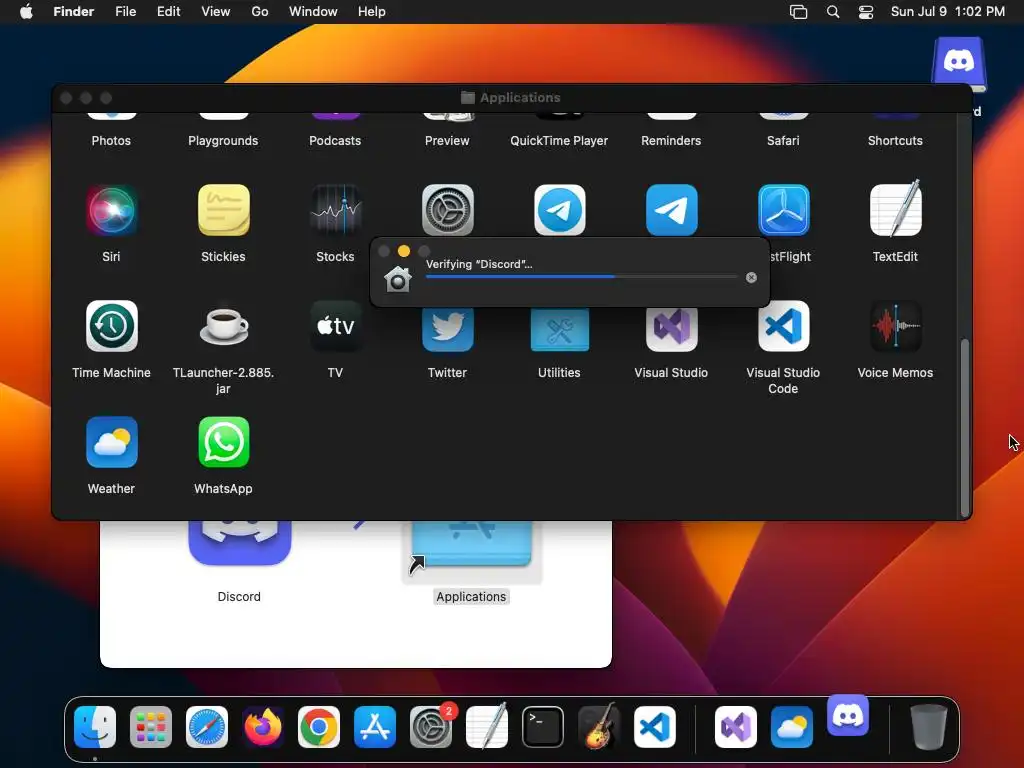Open Visual Studio Code from the Dock

pos(654,727)
